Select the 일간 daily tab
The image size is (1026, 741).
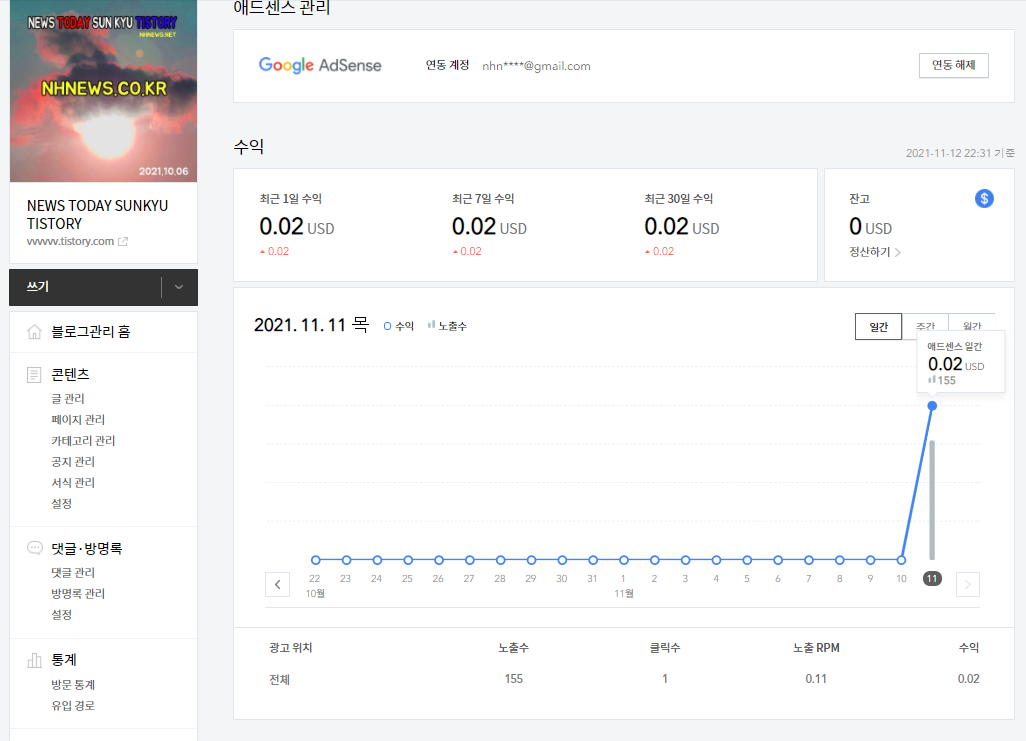878,327
